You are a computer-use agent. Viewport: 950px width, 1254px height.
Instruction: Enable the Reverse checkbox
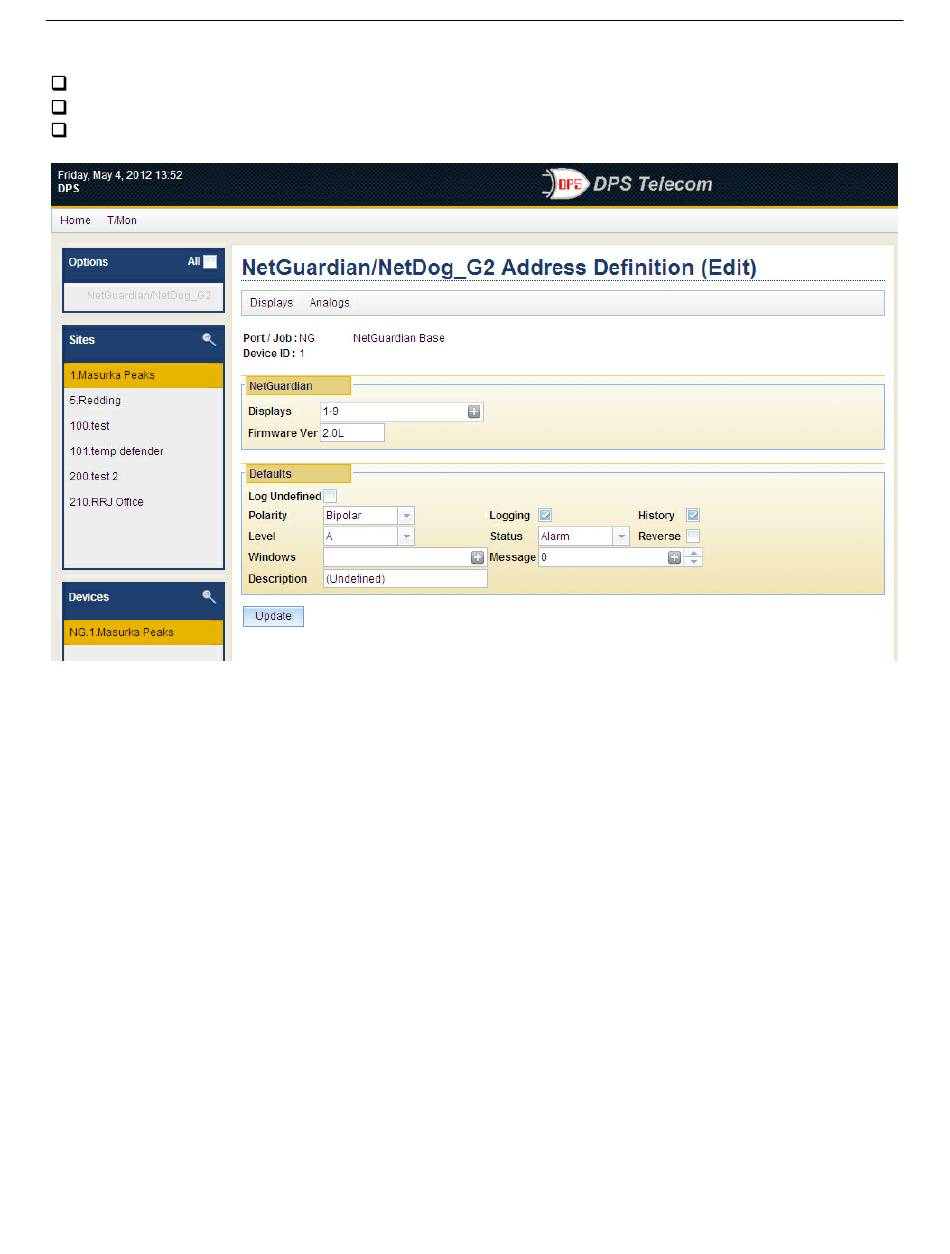(693, 536)
